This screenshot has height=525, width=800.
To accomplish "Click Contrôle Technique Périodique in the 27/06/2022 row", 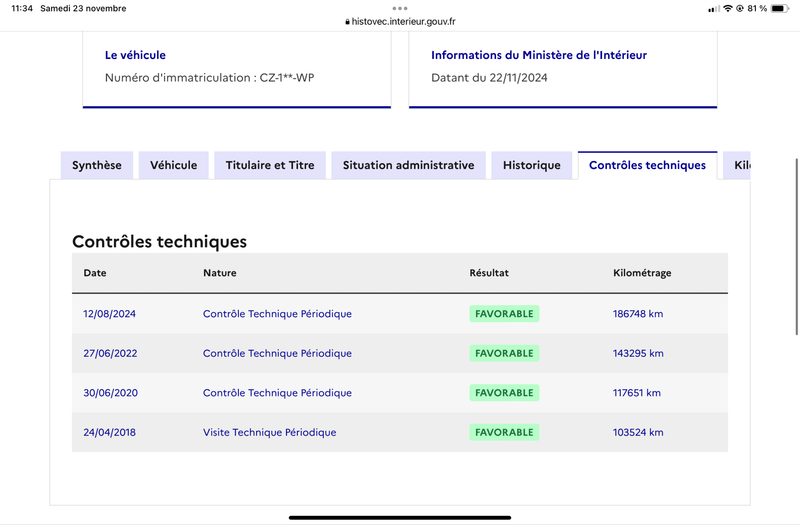I will coord(277,353).
